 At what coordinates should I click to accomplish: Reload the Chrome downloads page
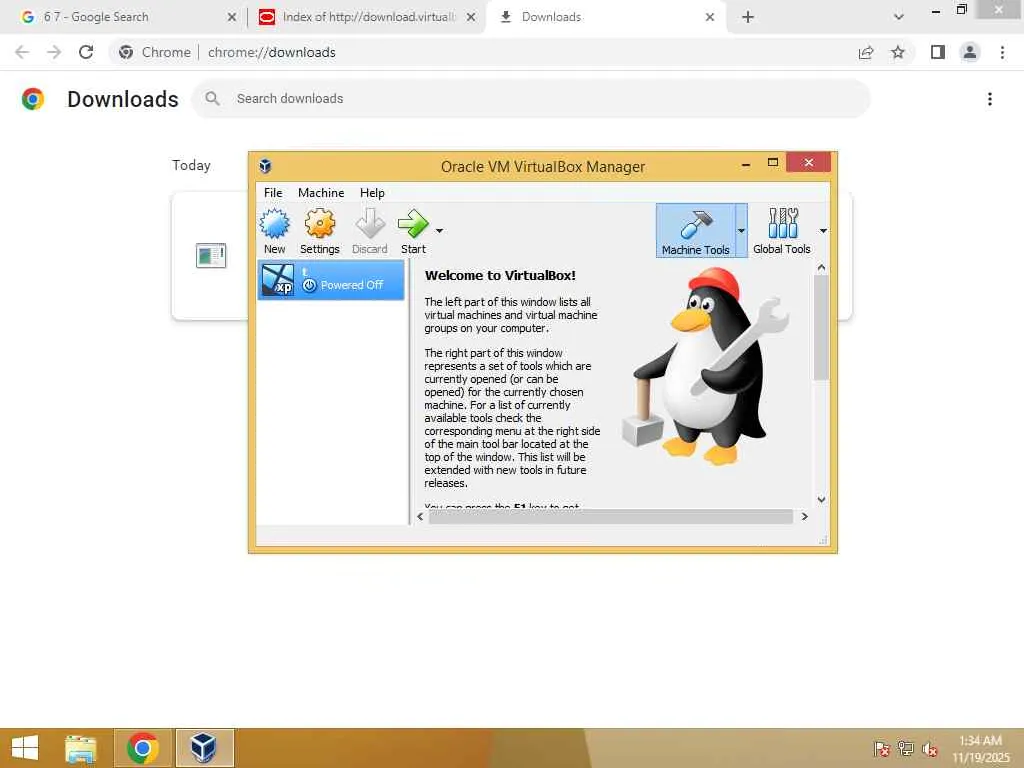[x=86, y=52]
